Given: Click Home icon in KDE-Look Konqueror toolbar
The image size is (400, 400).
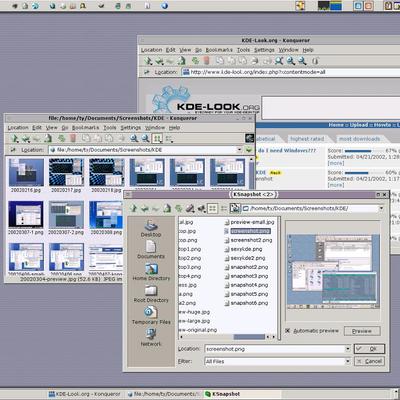Looking at the screenshot, I should click(x=182, y=61).
